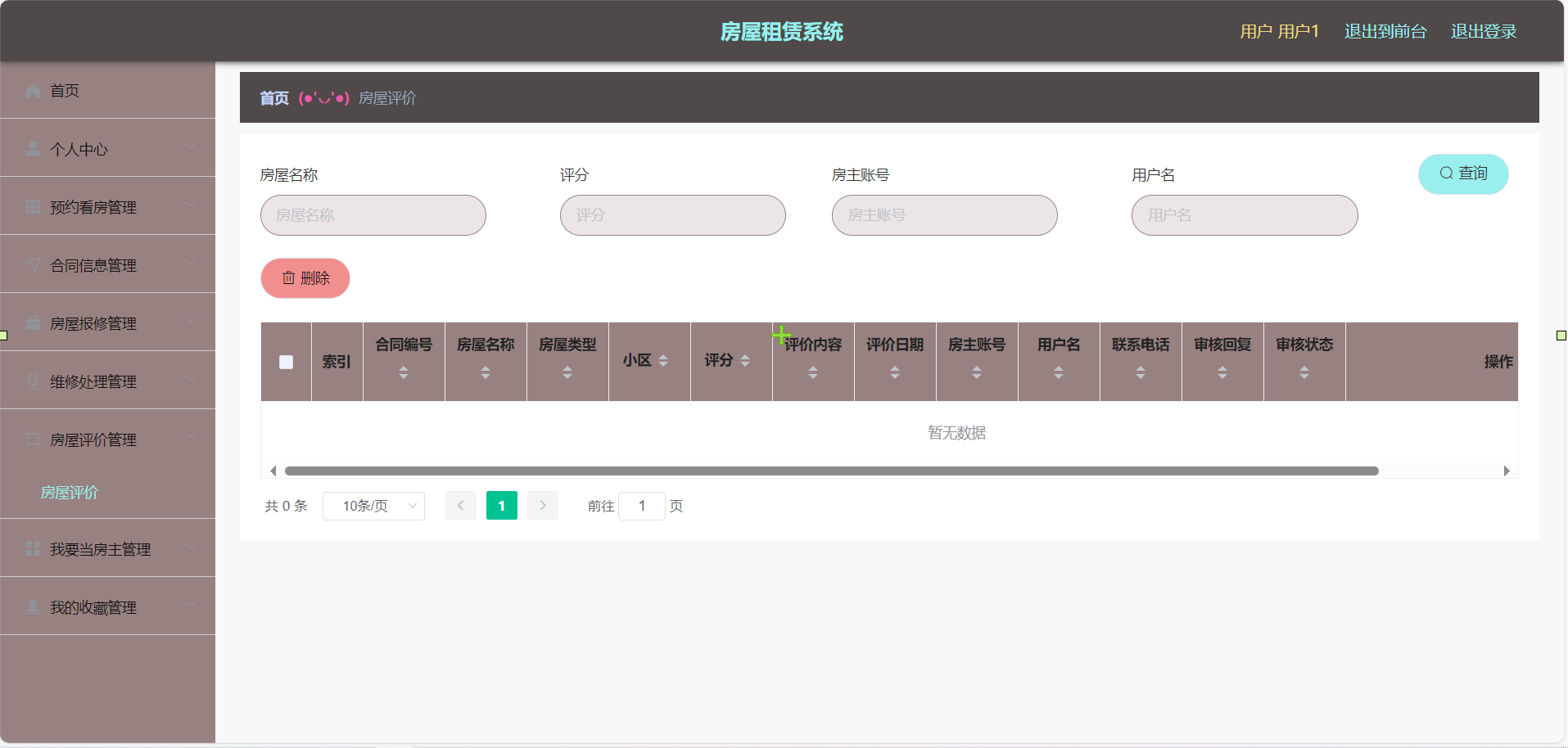Image resolution: width=1568 pixels, height=748 pixels.
Task: Click the home icon beside 首页 in sidebar
Action: point(33,91)
